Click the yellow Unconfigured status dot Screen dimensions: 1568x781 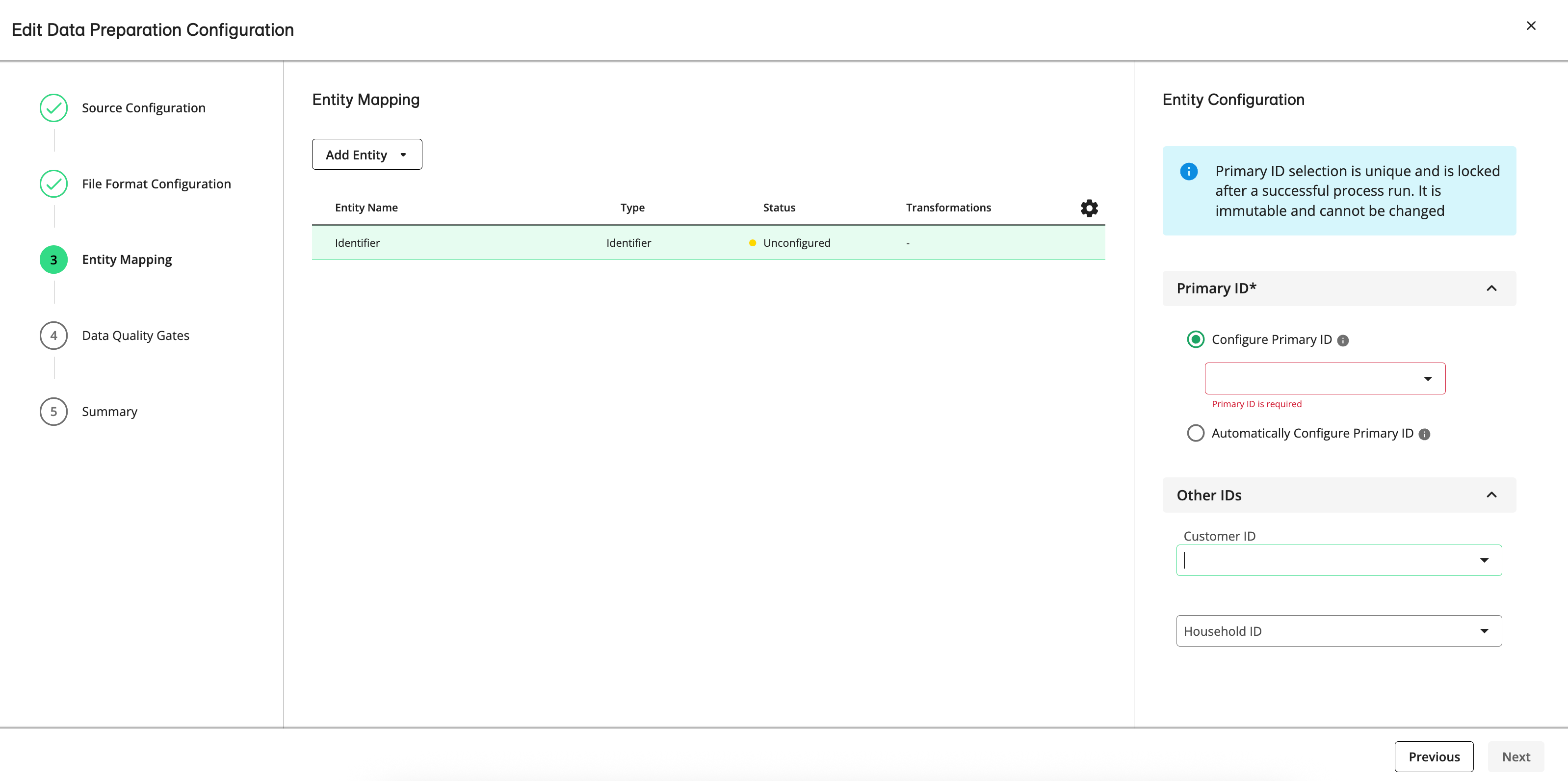pyautogui.click(x=753, y=242)
